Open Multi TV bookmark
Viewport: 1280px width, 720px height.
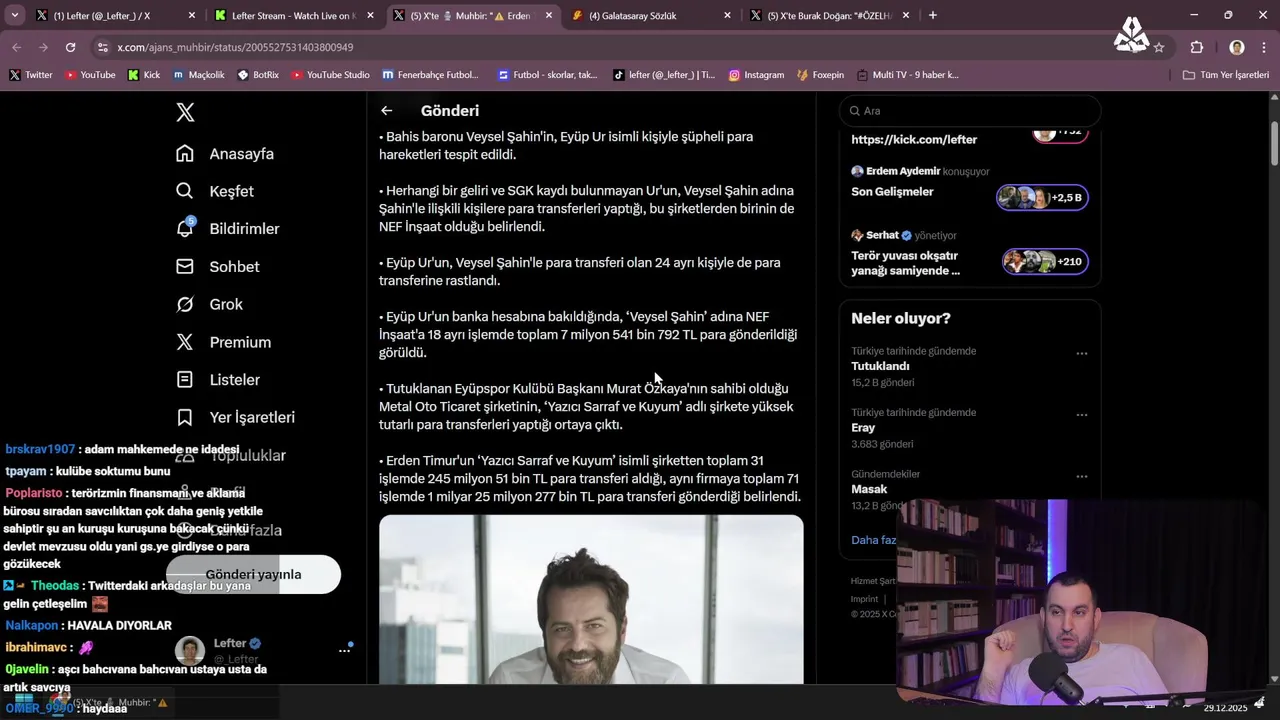click(907, 75)
